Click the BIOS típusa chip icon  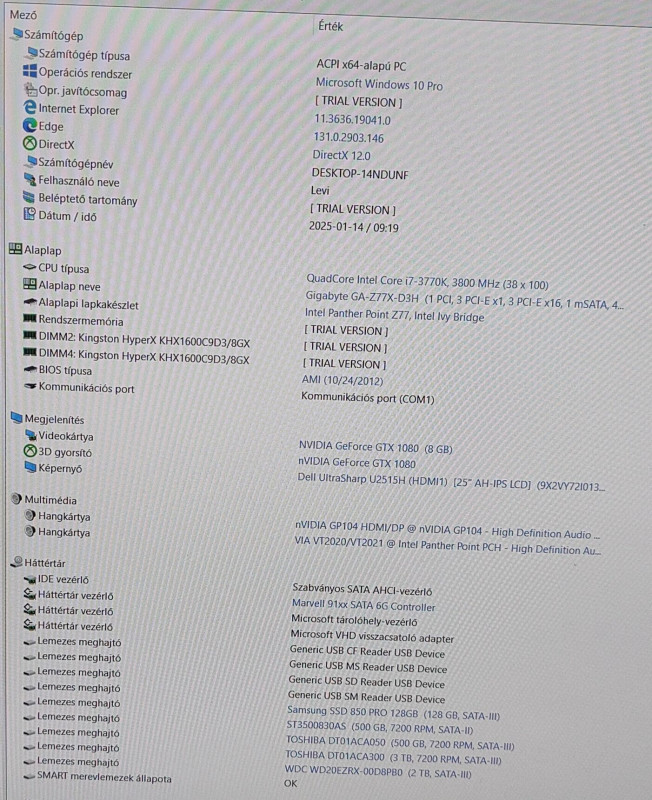coord(30,369)
